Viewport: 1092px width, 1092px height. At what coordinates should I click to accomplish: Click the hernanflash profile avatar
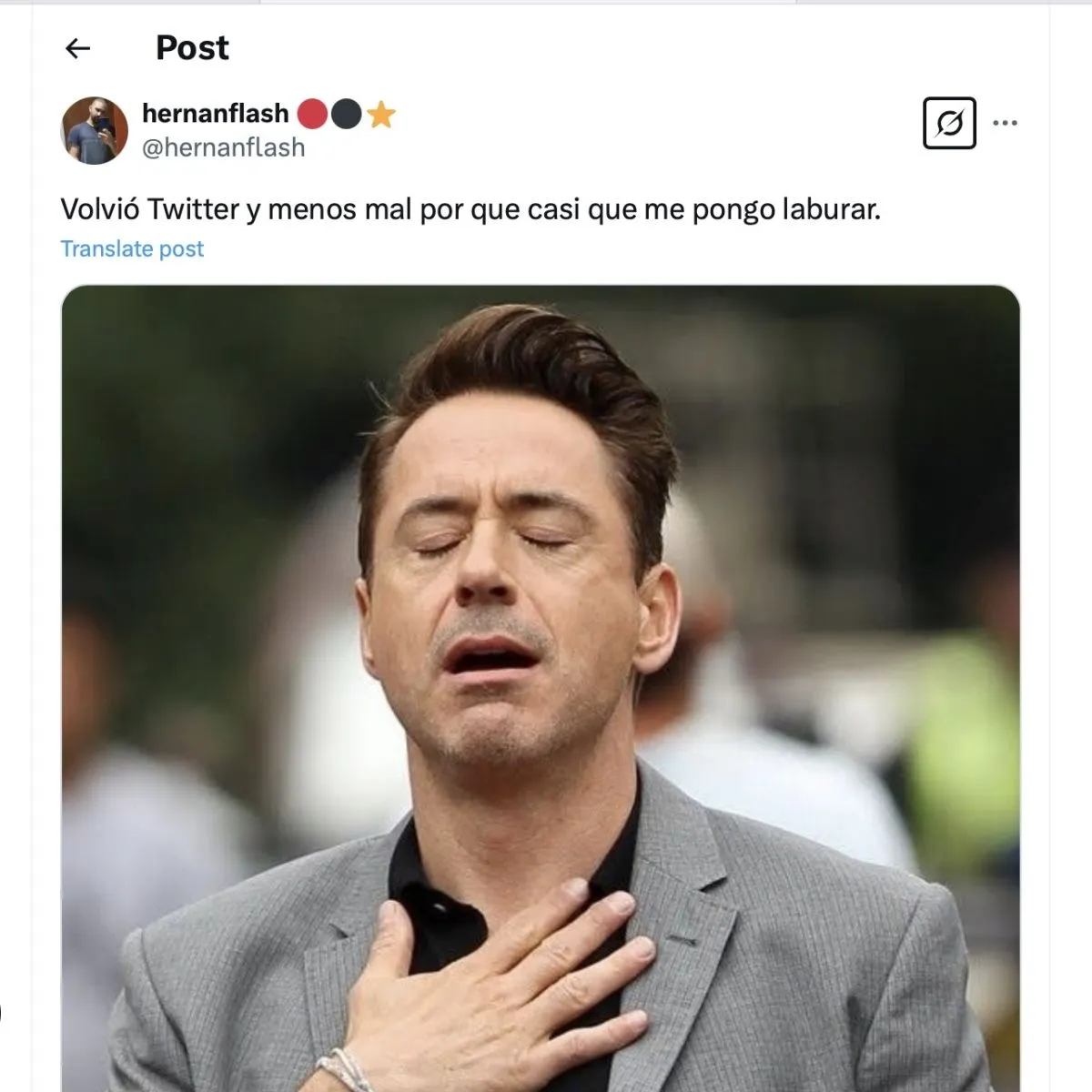(95, 130)
